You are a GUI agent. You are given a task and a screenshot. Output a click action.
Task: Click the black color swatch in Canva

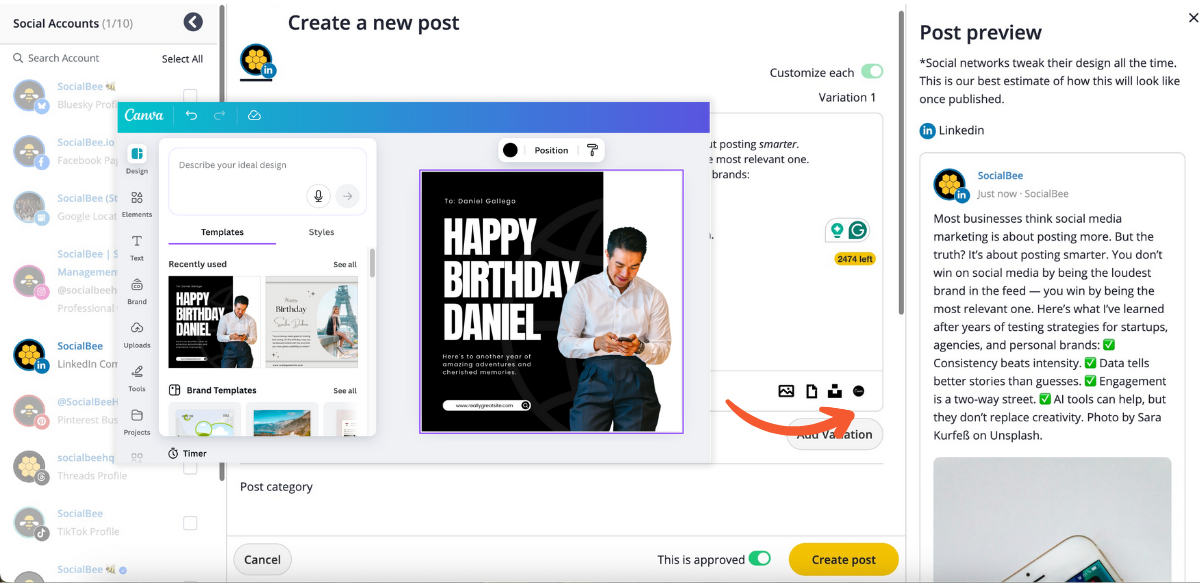click(x=510, y=150)
